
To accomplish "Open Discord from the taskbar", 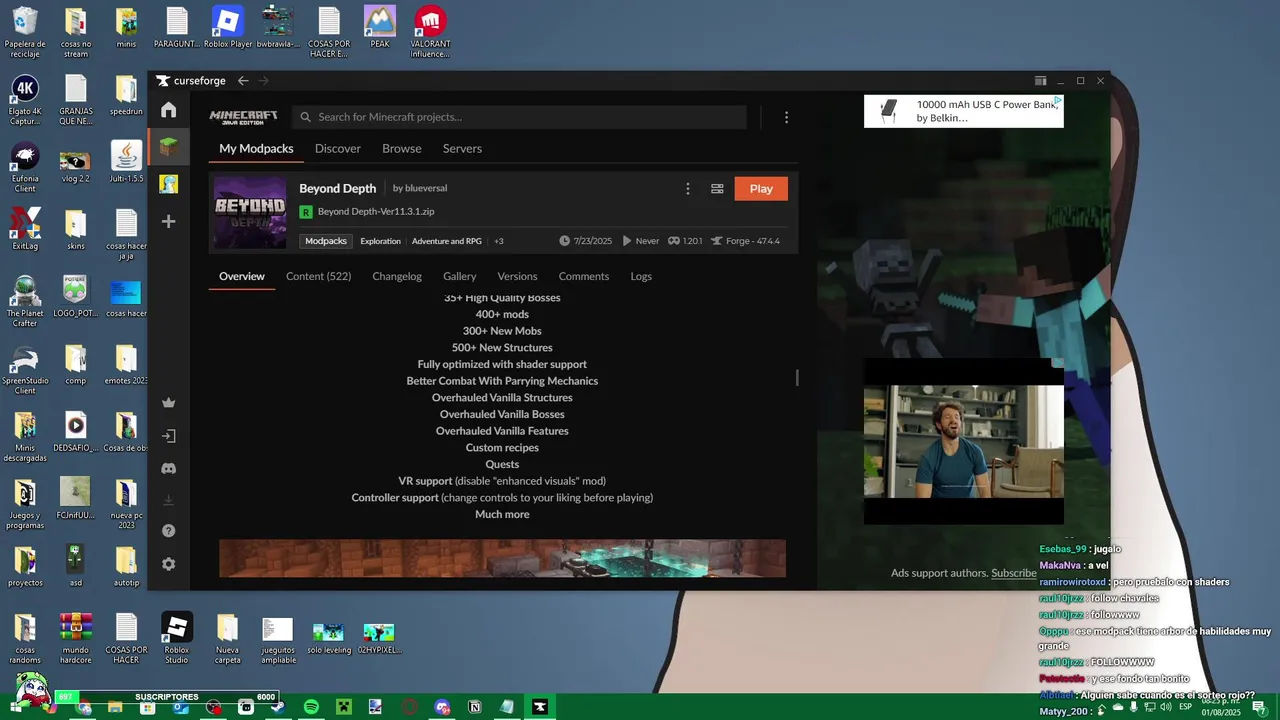I will [442, 707].
